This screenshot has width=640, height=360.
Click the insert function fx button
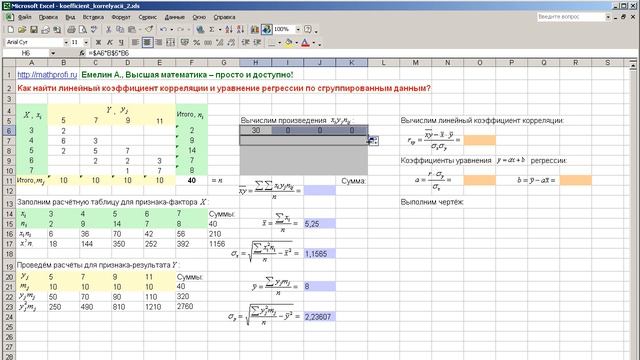(82, 53)
